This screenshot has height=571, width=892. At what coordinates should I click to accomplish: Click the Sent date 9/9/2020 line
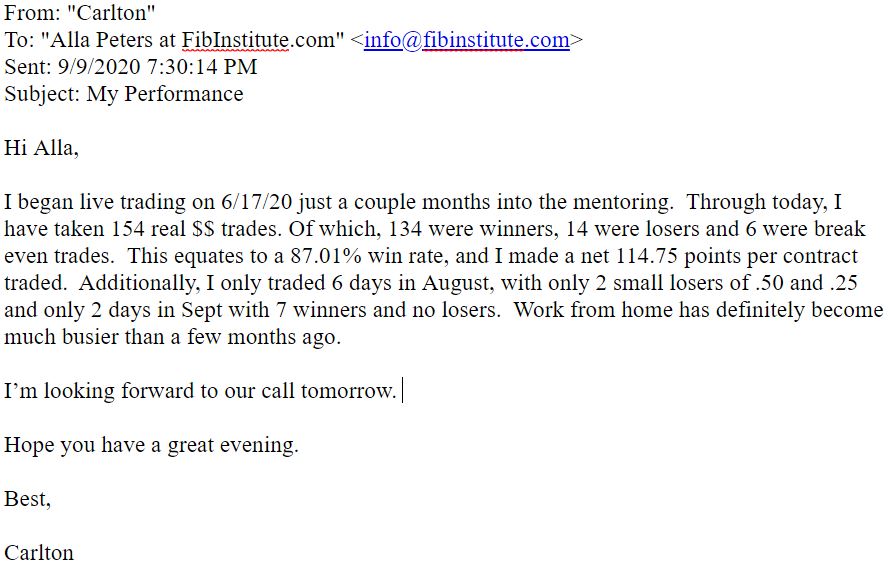click(x=131, y=67)
